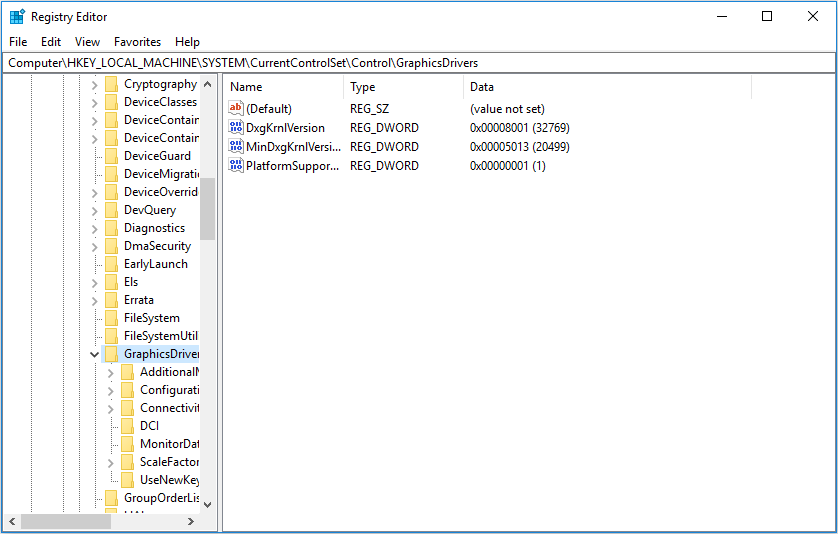Click data 0x00008001 (32769)

pyautogui.click(x=519, y=128)
